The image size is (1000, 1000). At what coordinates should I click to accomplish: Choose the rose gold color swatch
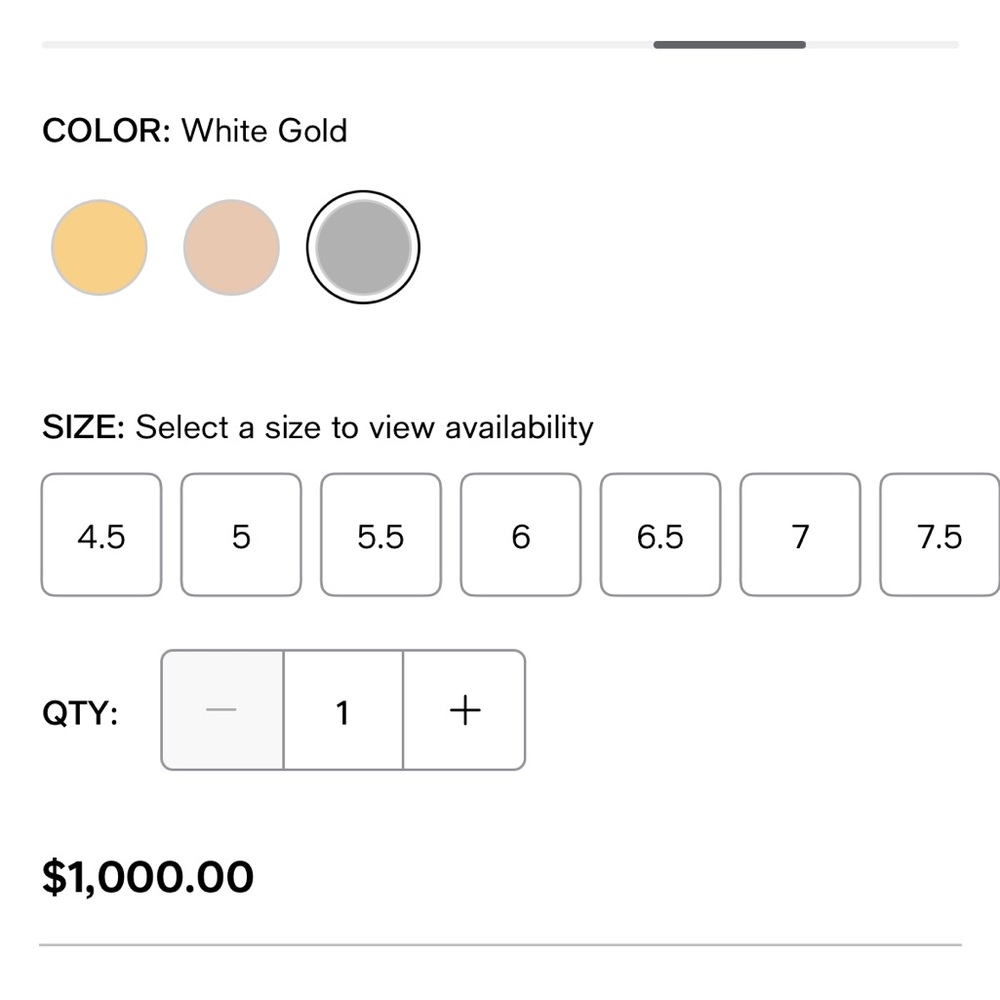point(231,248)
